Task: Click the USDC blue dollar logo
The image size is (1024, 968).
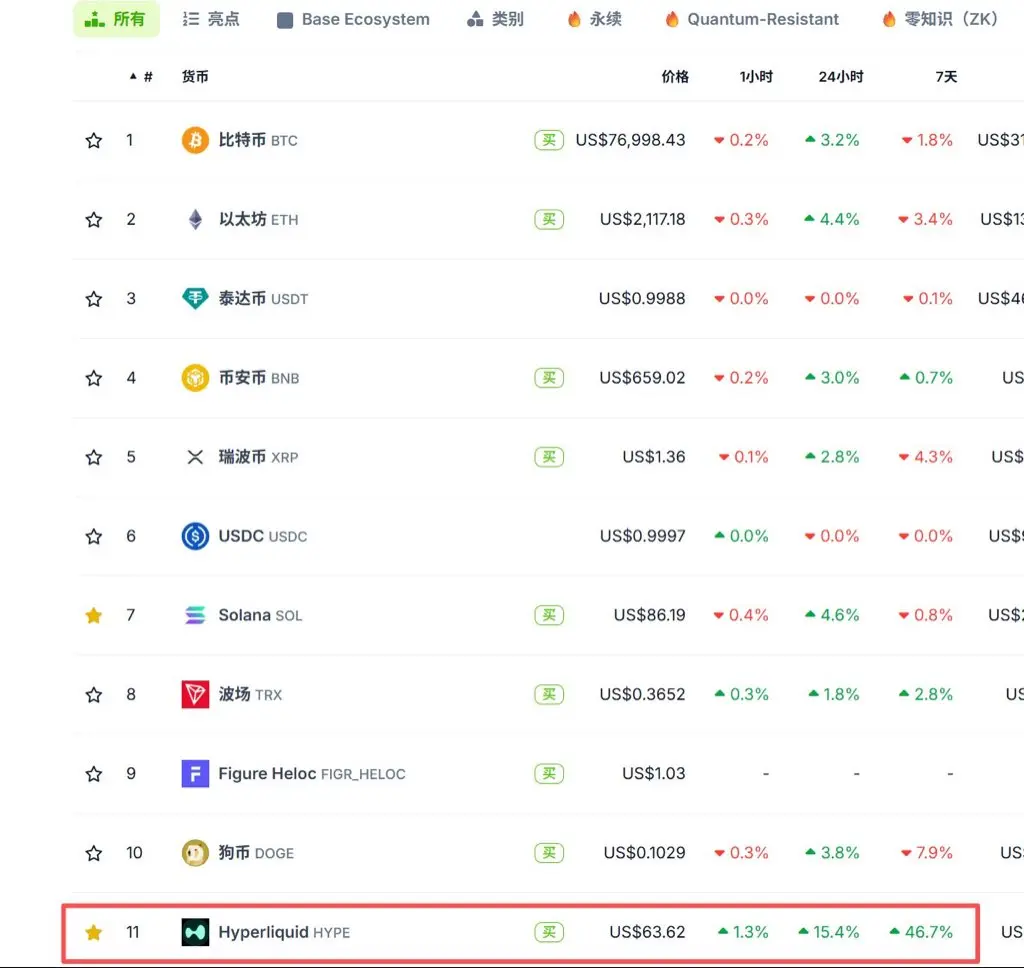Action: click(195, 536)
